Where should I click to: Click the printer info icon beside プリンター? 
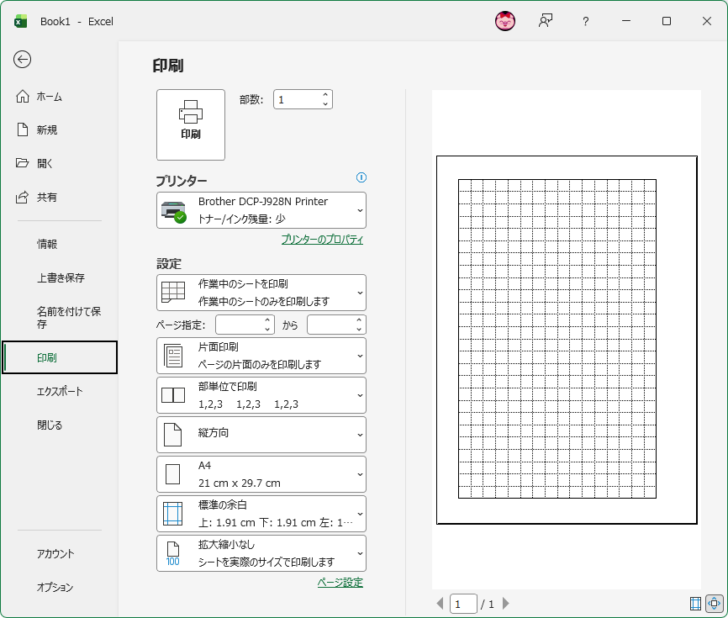(361, 177)
